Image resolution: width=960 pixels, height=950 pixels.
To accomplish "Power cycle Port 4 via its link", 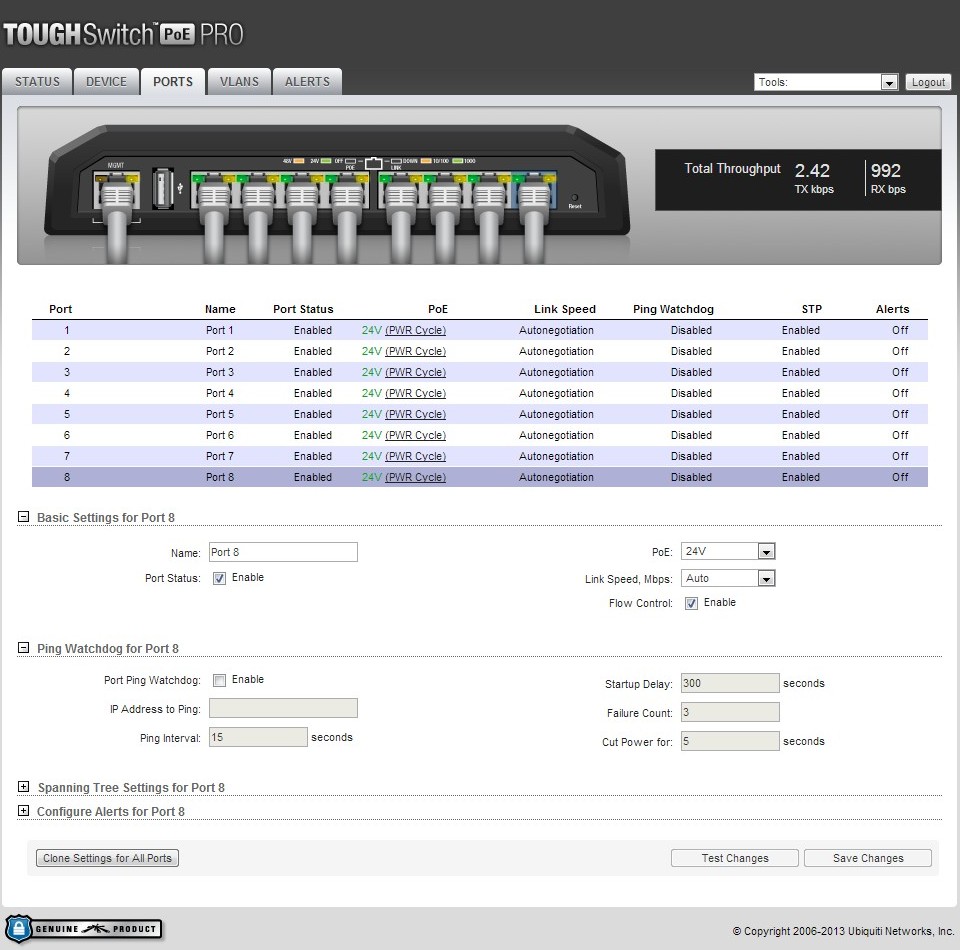I will pyautogui.click(x=416, y=394).
